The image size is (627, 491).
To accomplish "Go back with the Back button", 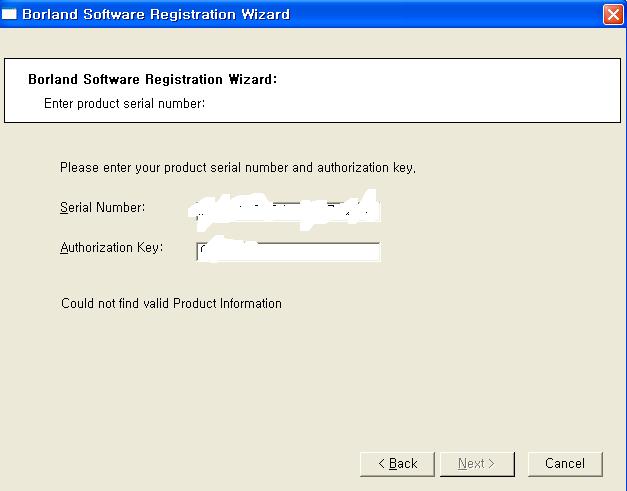I will (x=397, y=464).
